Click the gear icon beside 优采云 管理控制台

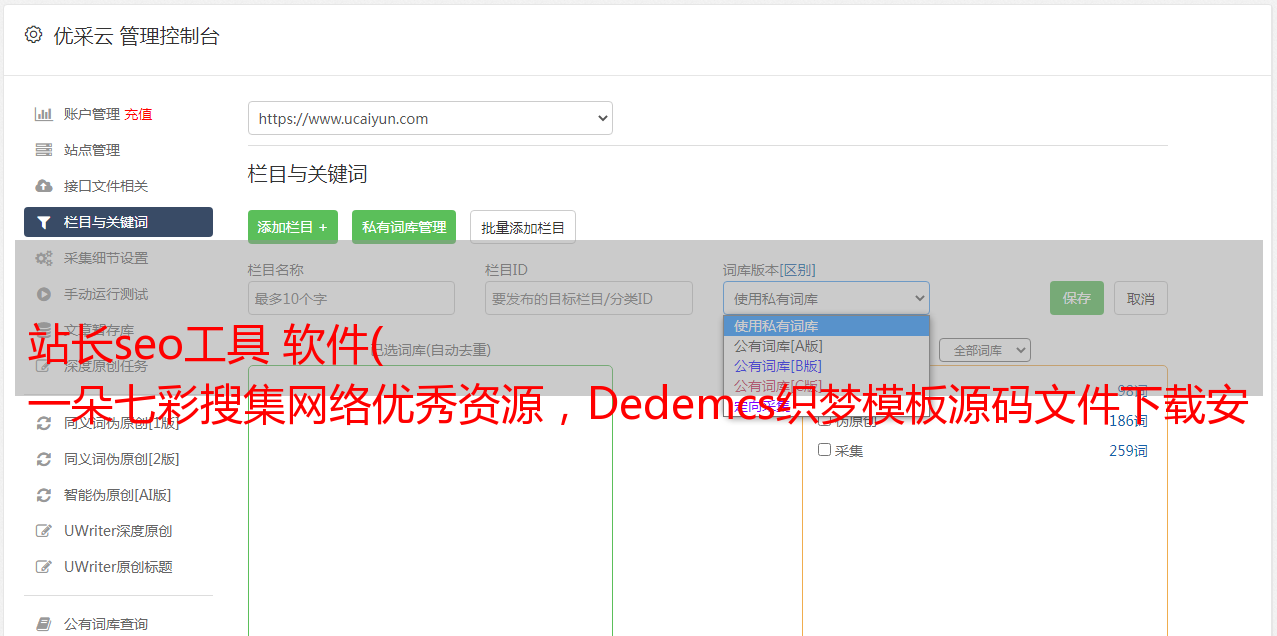(x=33, y=35)
